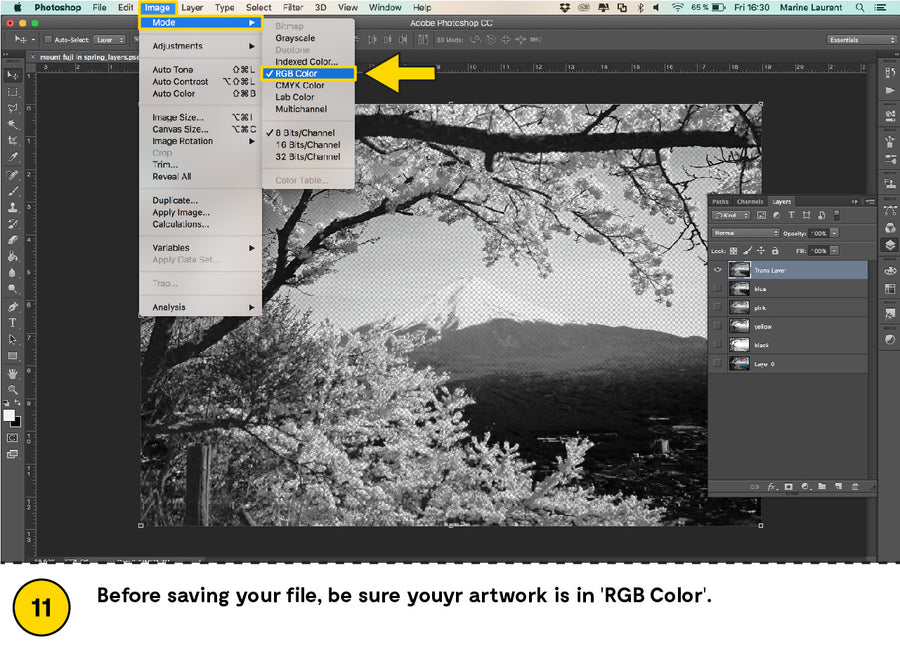The width and height of the screenshot is (900, 650).
Task: Choose CMYK Color from Mode submenu
Action: coord(300,85)
